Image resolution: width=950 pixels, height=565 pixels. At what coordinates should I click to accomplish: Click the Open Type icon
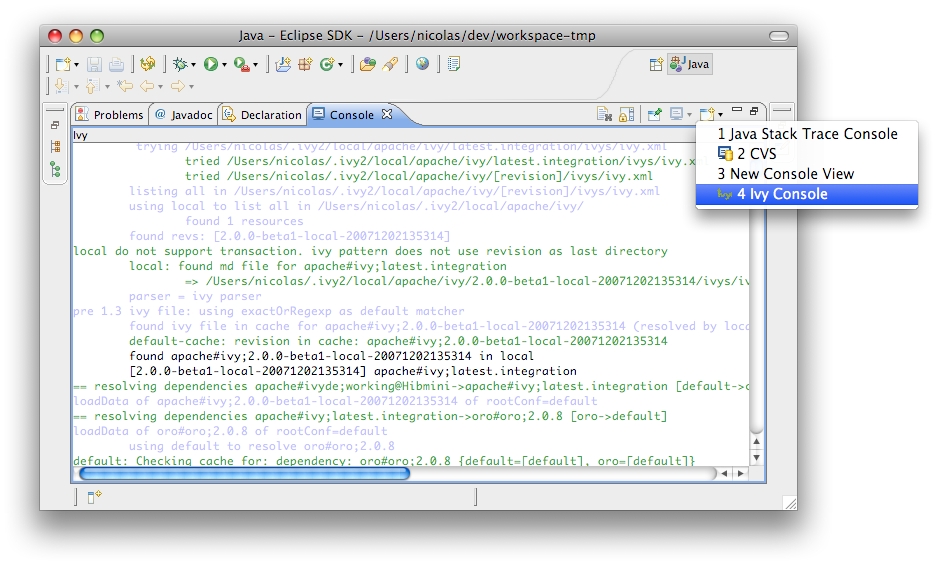(367, 64)
